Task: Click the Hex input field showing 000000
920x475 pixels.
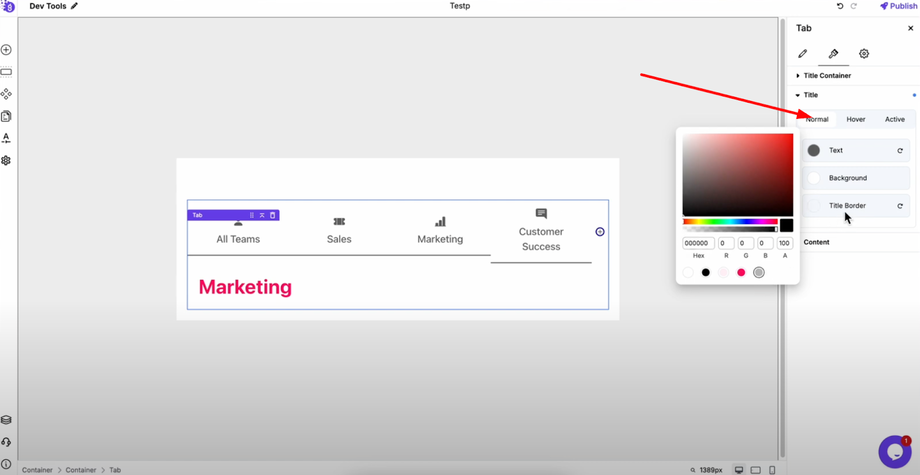Action: pos(698,243)
